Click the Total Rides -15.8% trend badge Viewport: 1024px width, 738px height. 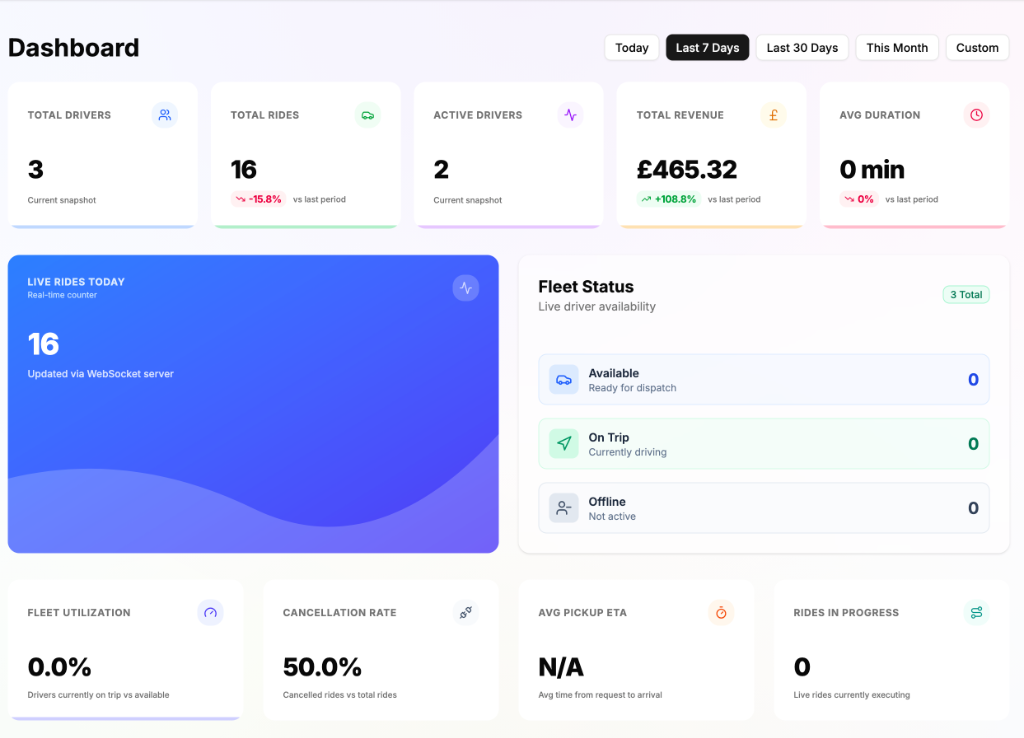(259, 199)
